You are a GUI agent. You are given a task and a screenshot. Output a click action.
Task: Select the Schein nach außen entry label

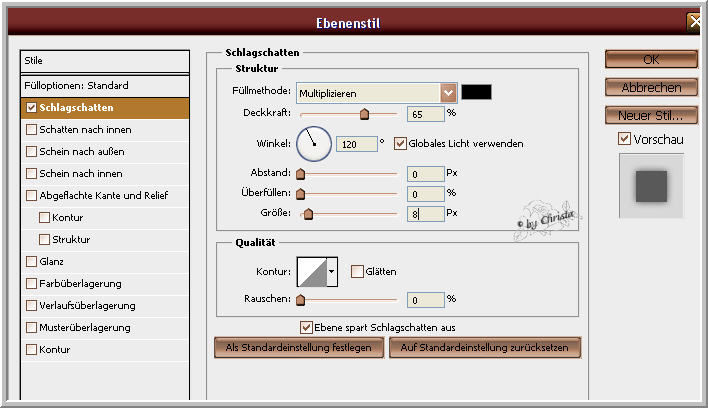82,151
